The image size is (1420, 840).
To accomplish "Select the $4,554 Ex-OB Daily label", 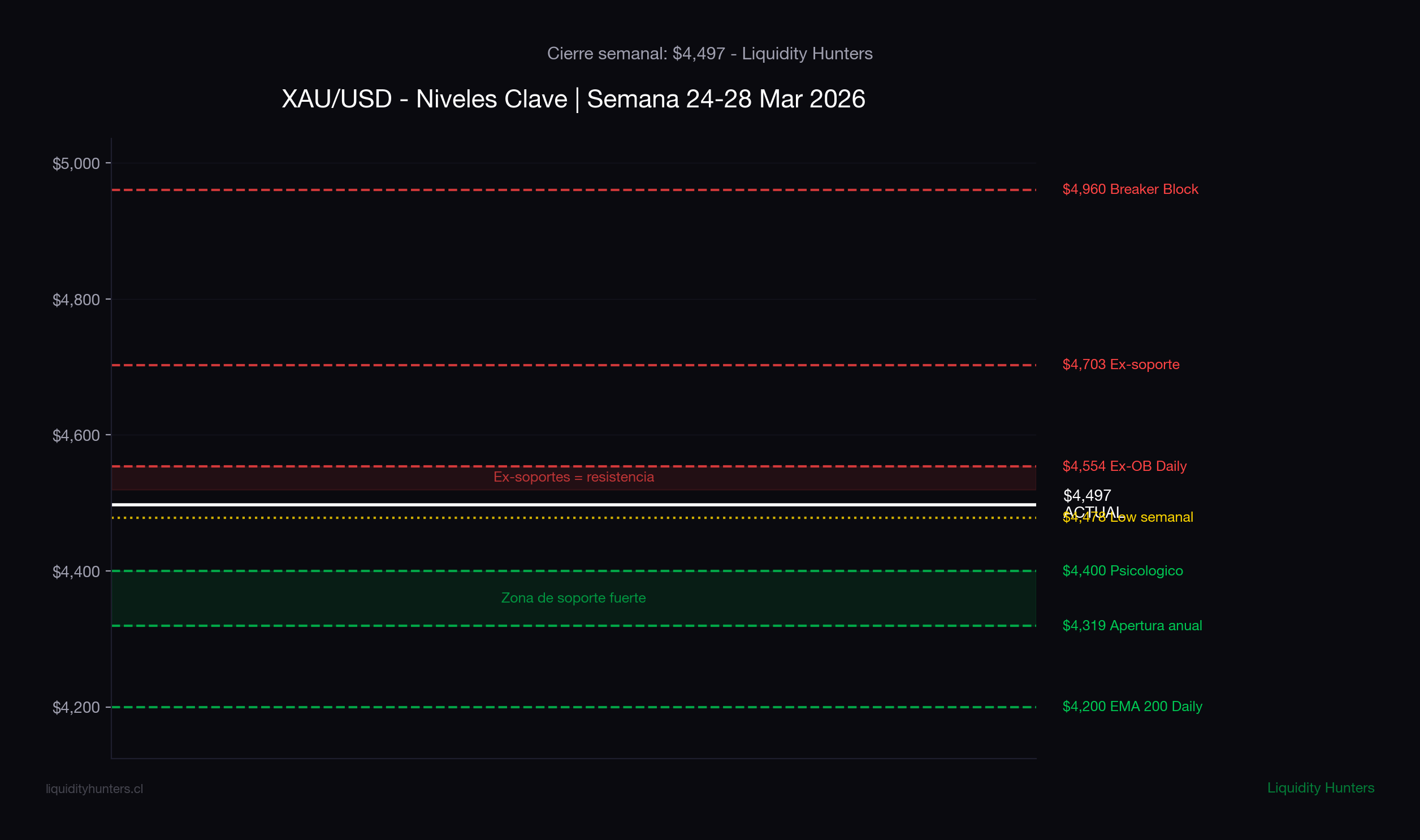I will 1124,466.
